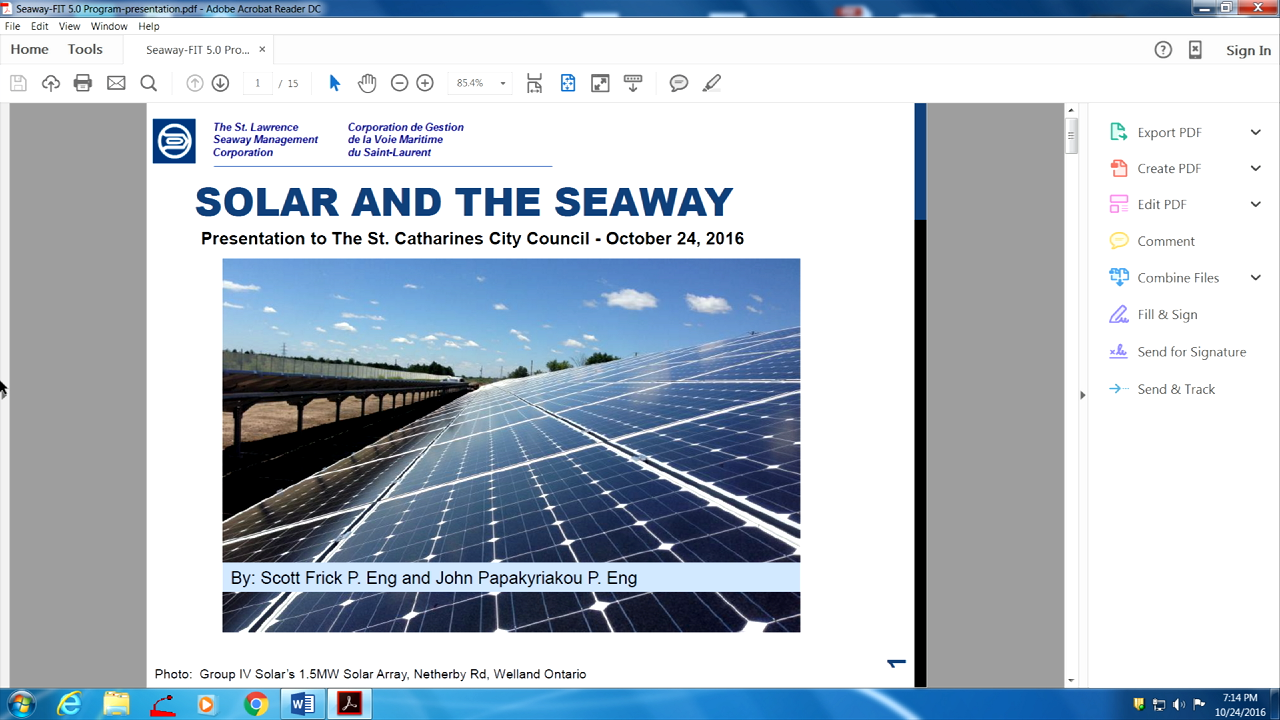This screenshot has width=1280, height=720.
Task: Expand the Edit PDF chevron
Action: pyautogui.click(x=1256, y=204)
